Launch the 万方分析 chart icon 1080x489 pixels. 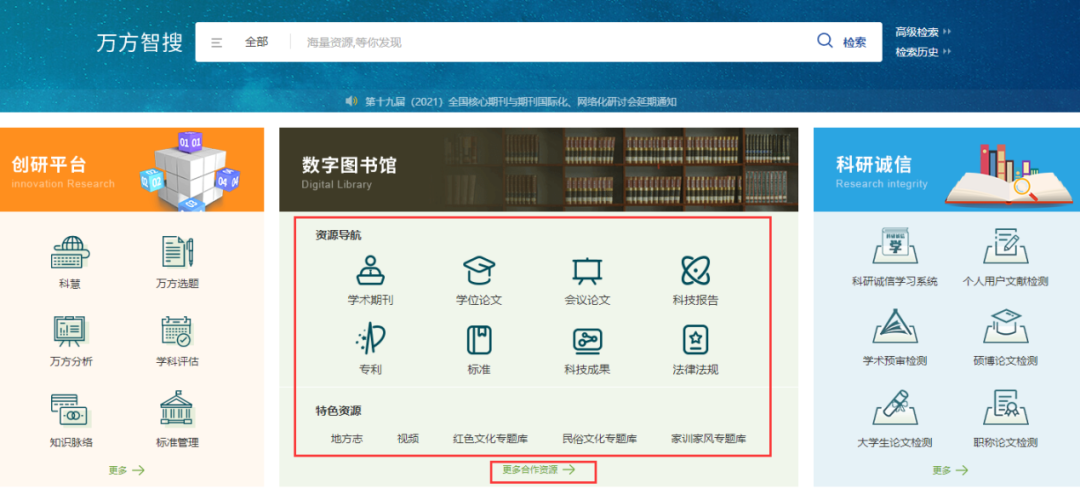pyautogui.click(x=70, y=331)
